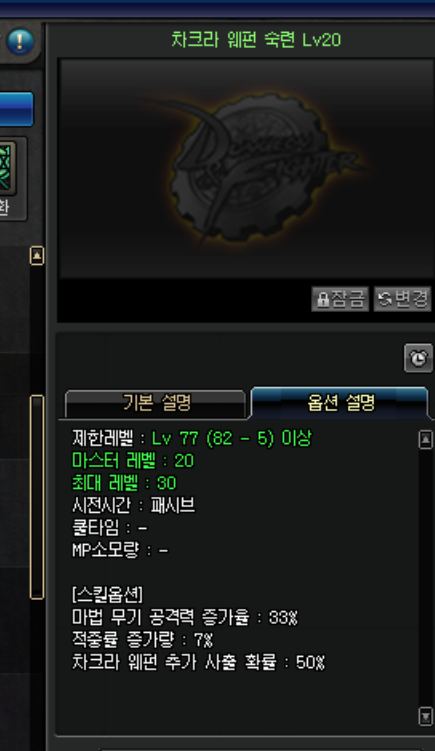435x751 pixels.
Task: Click the 제한레벨 Lv 77 requirement line
Action: (x=192, y=438)
